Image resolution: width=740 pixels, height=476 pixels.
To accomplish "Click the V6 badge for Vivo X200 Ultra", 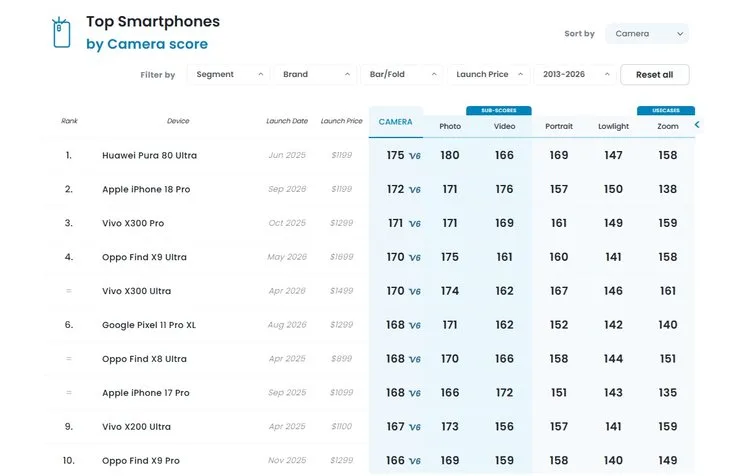I will pos(415,427).
